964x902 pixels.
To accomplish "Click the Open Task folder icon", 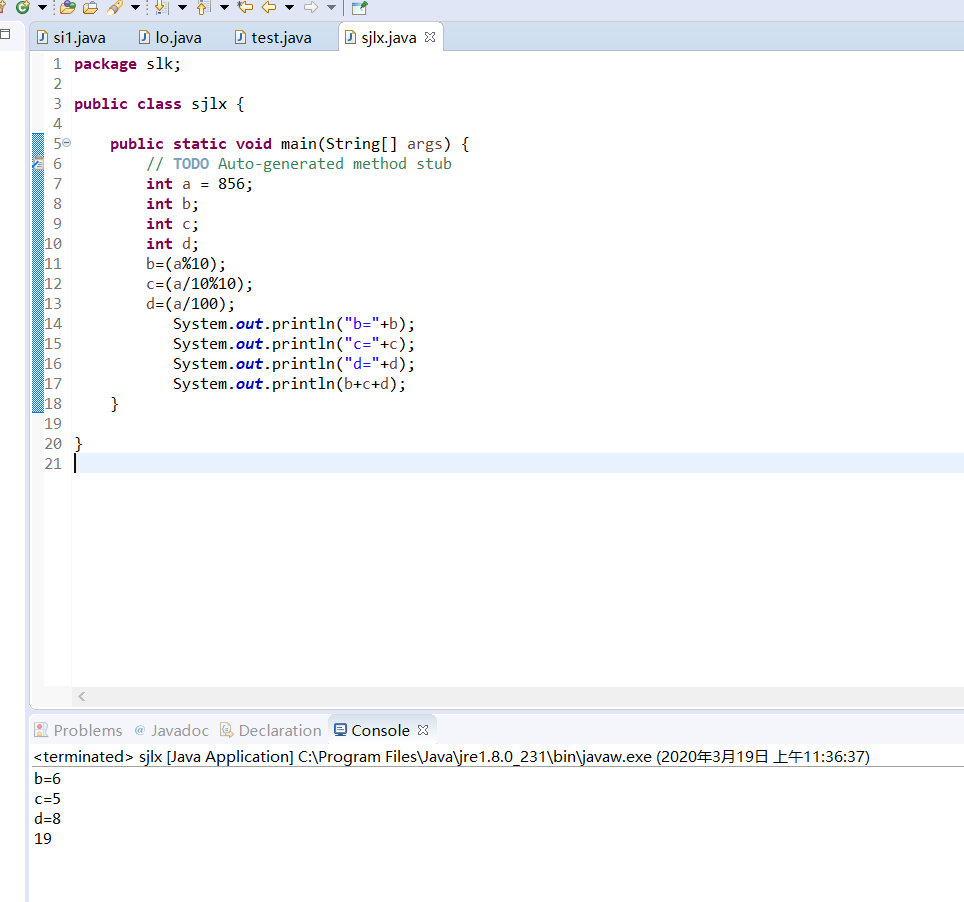I will coord(90,7).
